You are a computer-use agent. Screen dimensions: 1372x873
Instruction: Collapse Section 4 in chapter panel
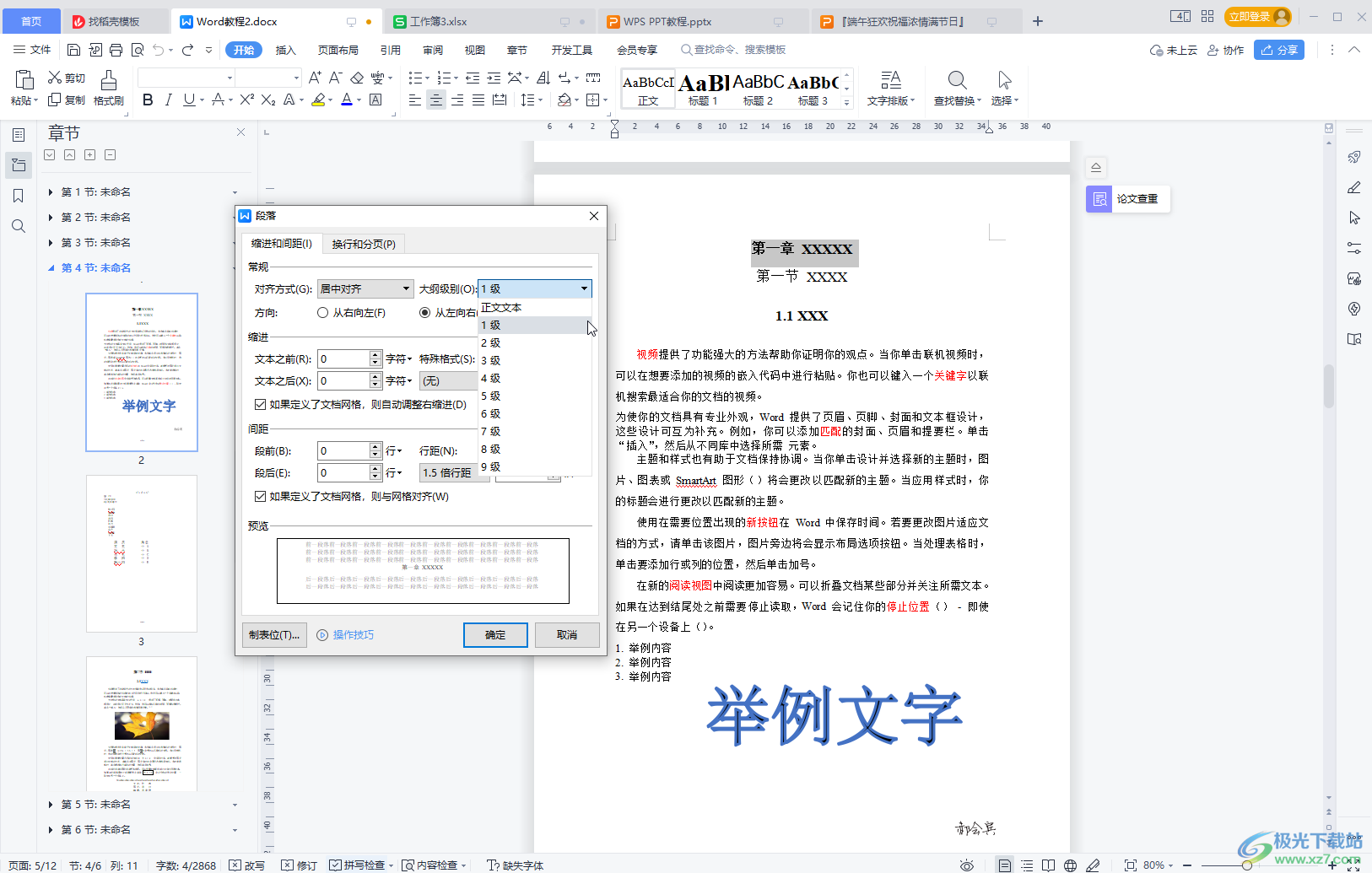[51, 268]
